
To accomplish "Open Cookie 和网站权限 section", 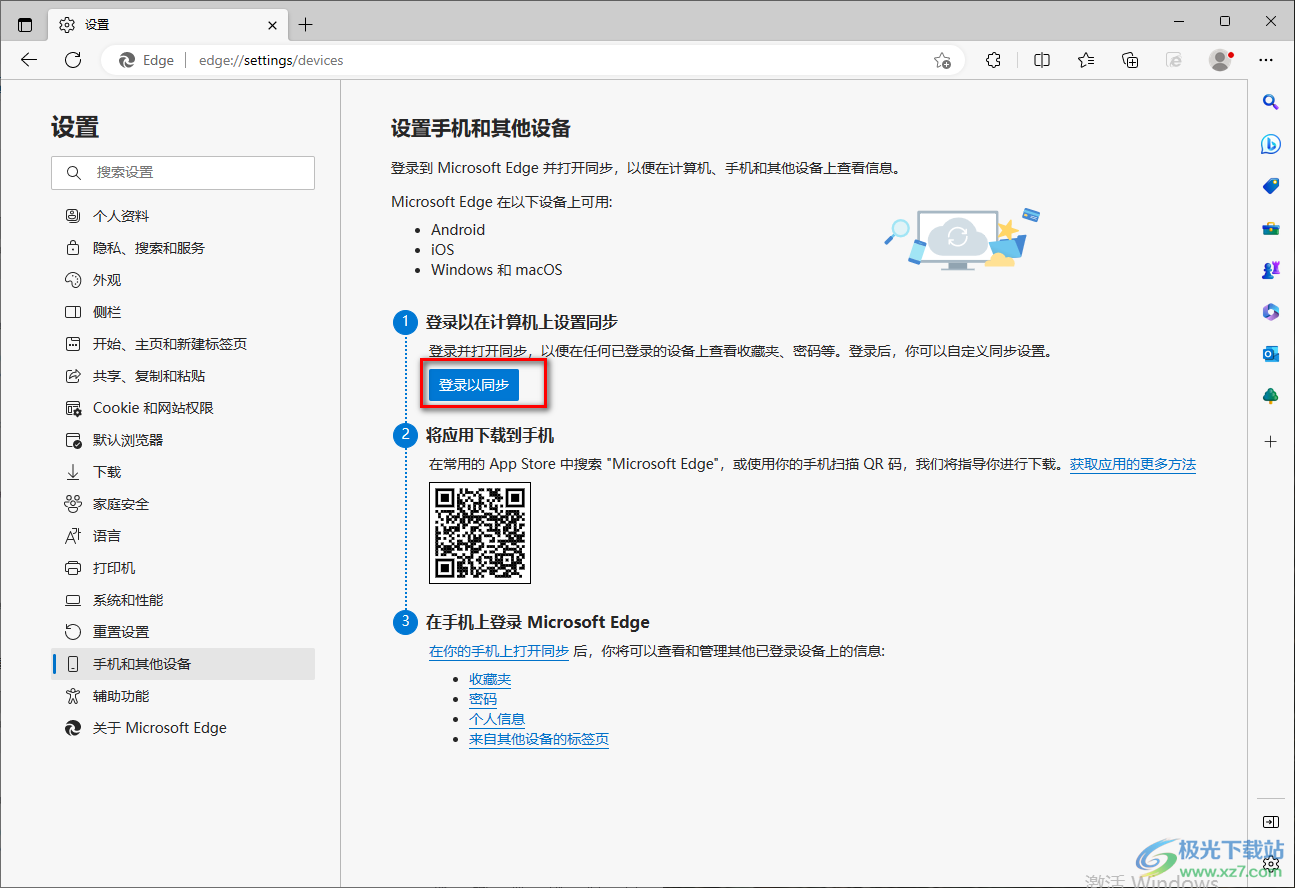I will (183, 408).
